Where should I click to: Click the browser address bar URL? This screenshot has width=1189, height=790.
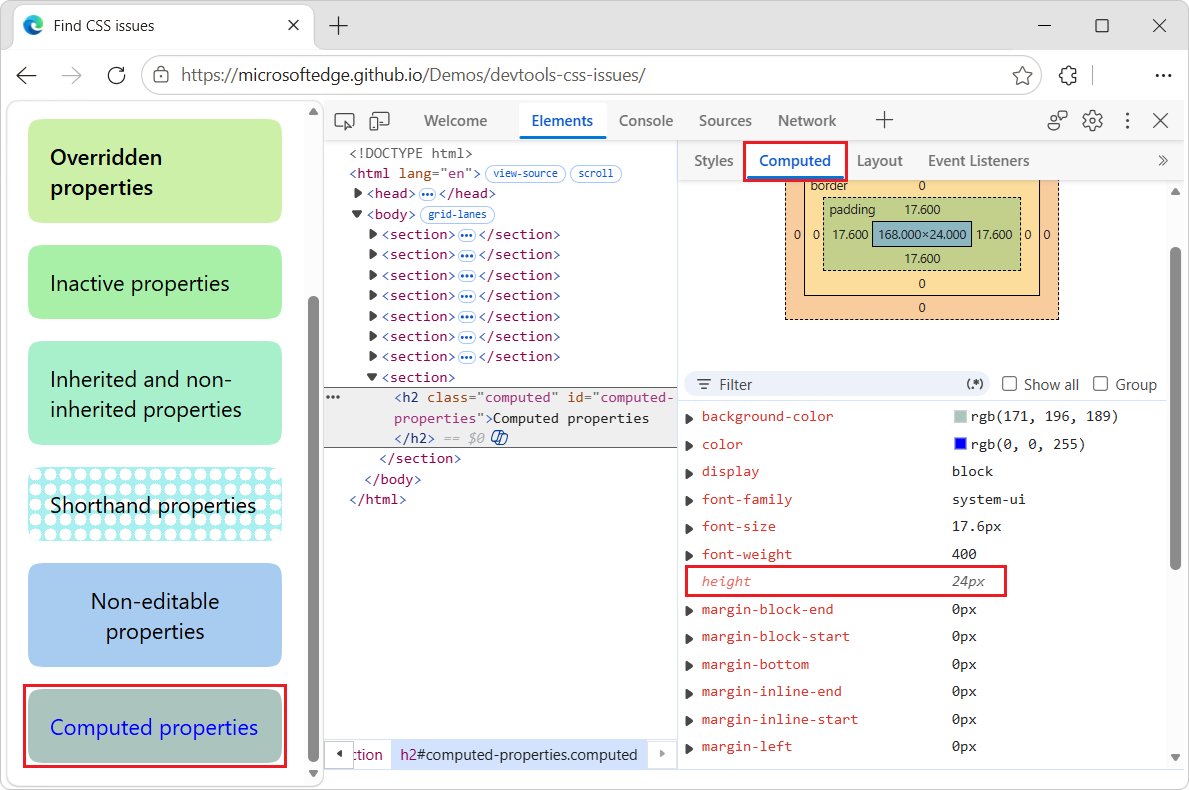413,75
